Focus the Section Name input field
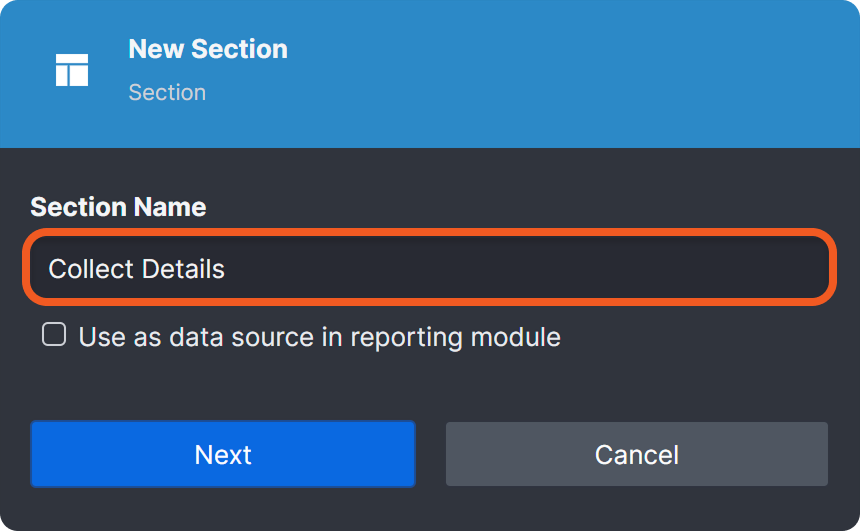Viewport: 860px width, 531px height. (430, 268)
